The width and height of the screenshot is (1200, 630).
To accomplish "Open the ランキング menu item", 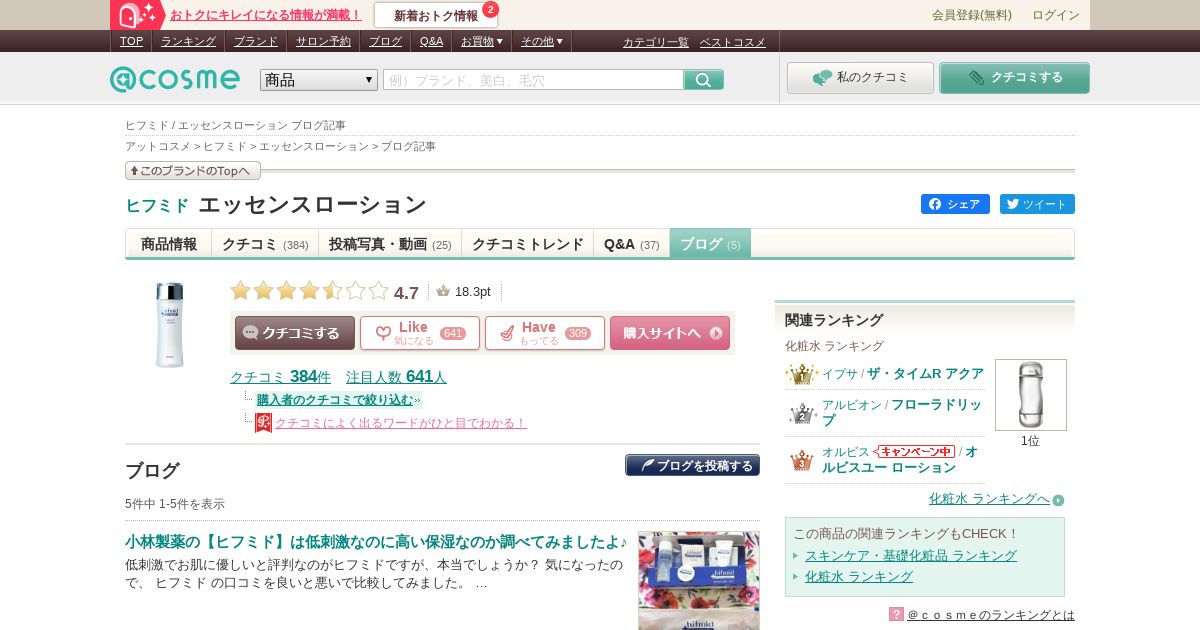I will (x=188, y=41).
